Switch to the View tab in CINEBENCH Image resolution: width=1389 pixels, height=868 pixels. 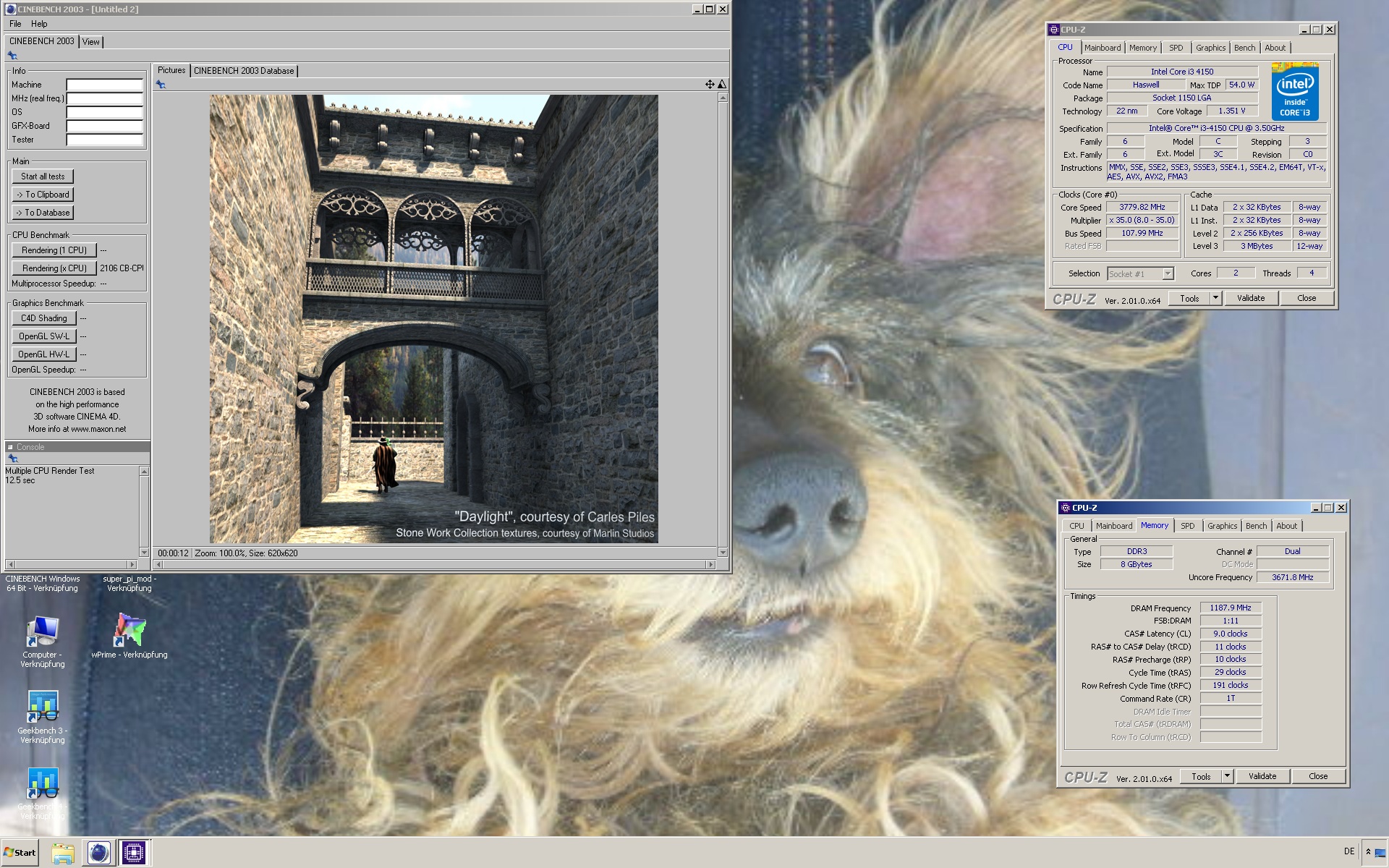[91, 42]
